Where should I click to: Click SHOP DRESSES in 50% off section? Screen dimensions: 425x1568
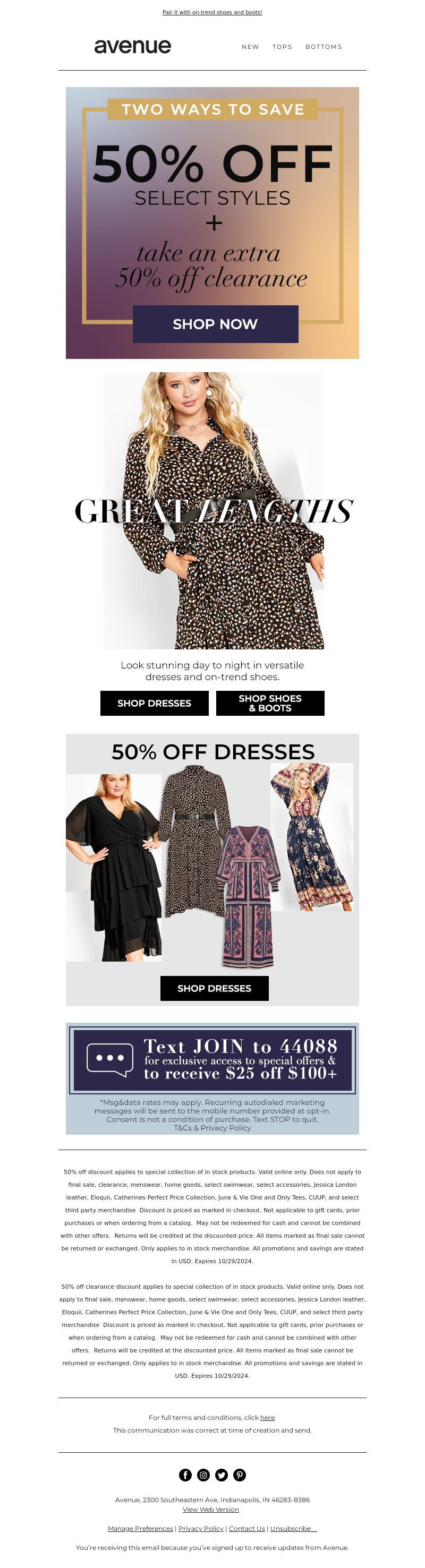(x=214, y=988)
